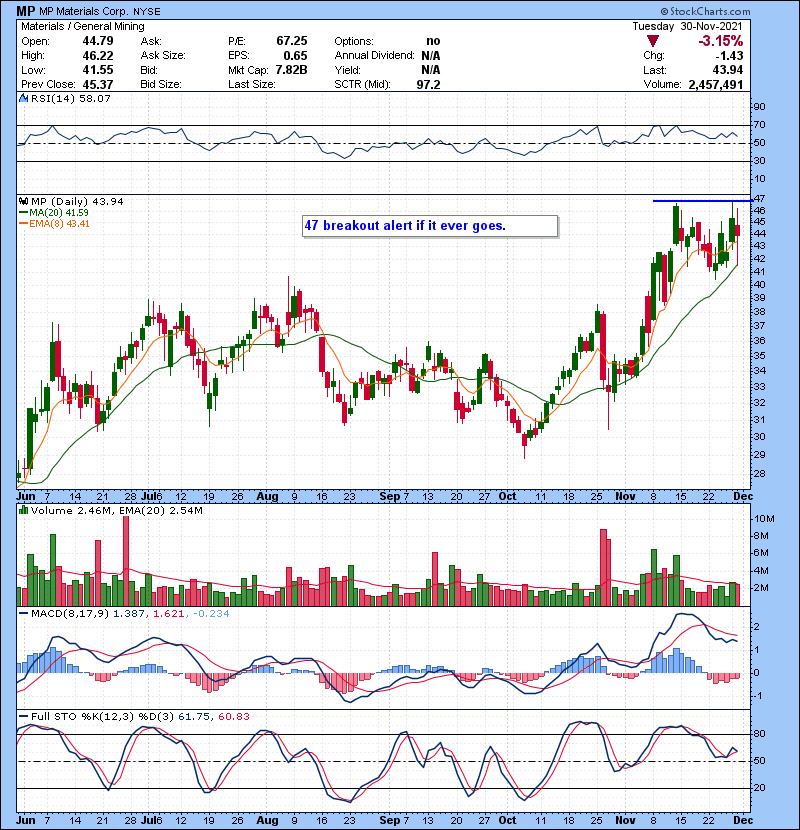Image resolution: width=800 pixels, height=830 pixels.
Task: Click the -3.15% percent change value
Action: (720, 41)
